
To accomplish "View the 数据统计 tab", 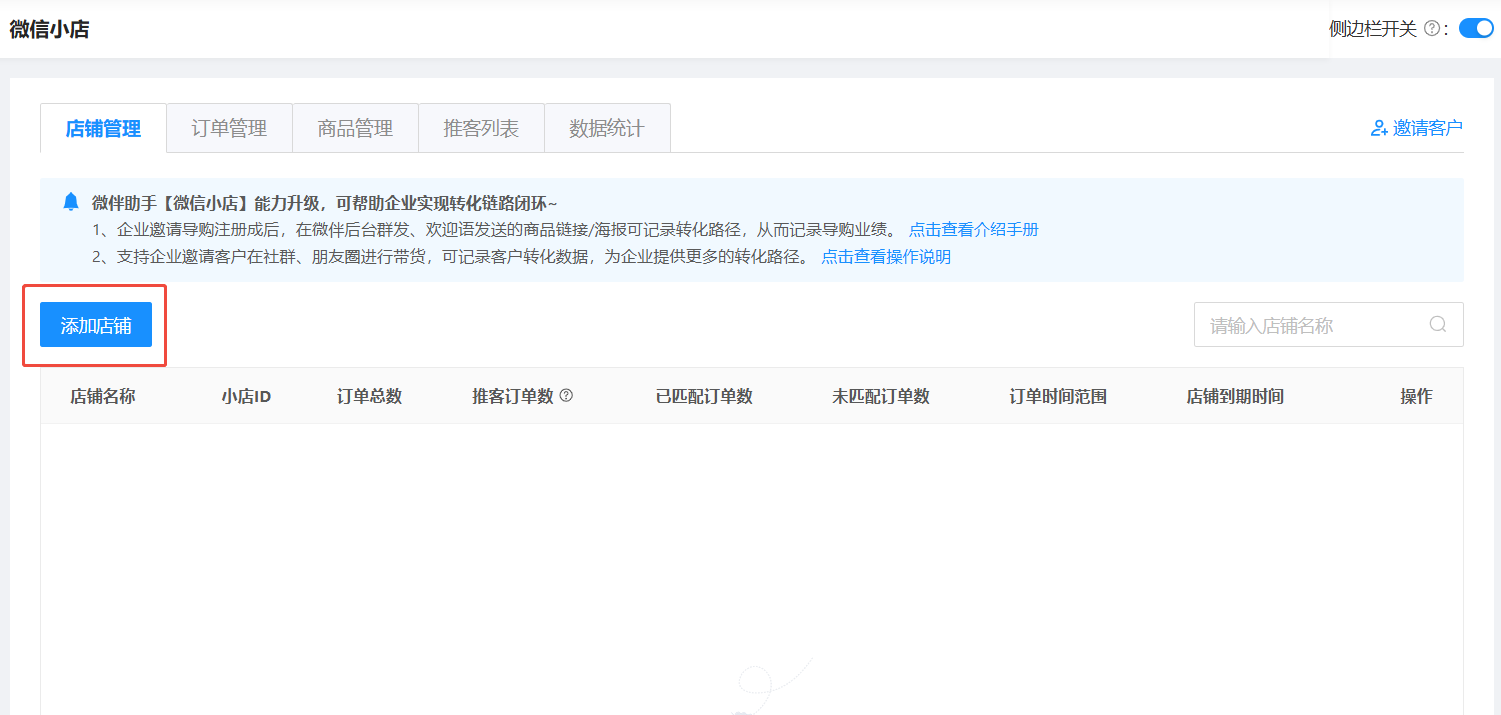I will (x=607, y=129).
